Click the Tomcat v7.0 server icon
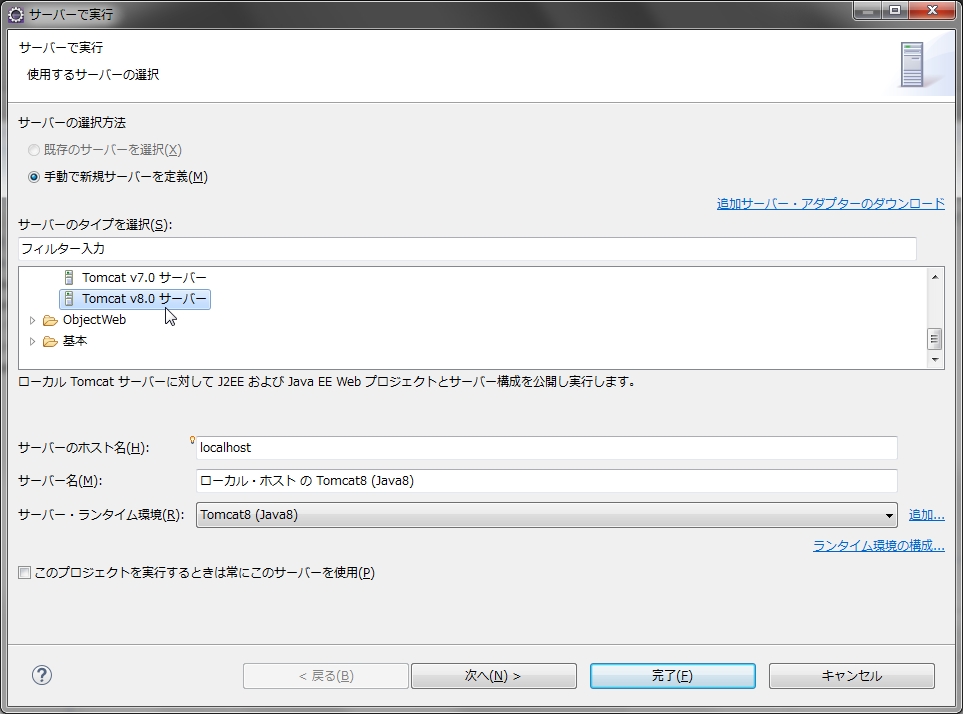Image resolution: width=963 pixels, height=714 pixels. [x=69, y=277]
